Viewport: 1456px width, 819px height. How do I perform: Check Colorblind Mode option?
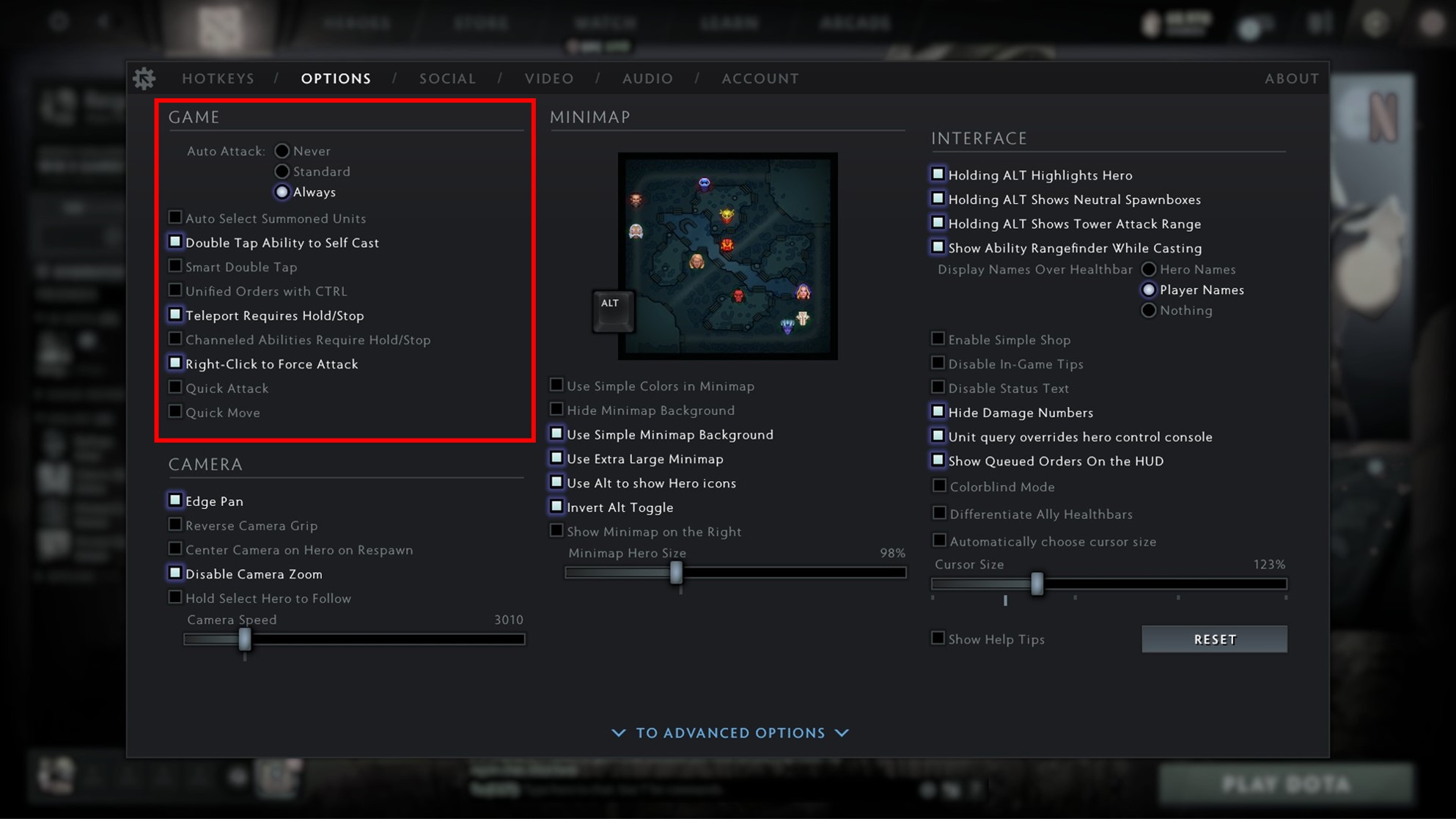[939, 486]
